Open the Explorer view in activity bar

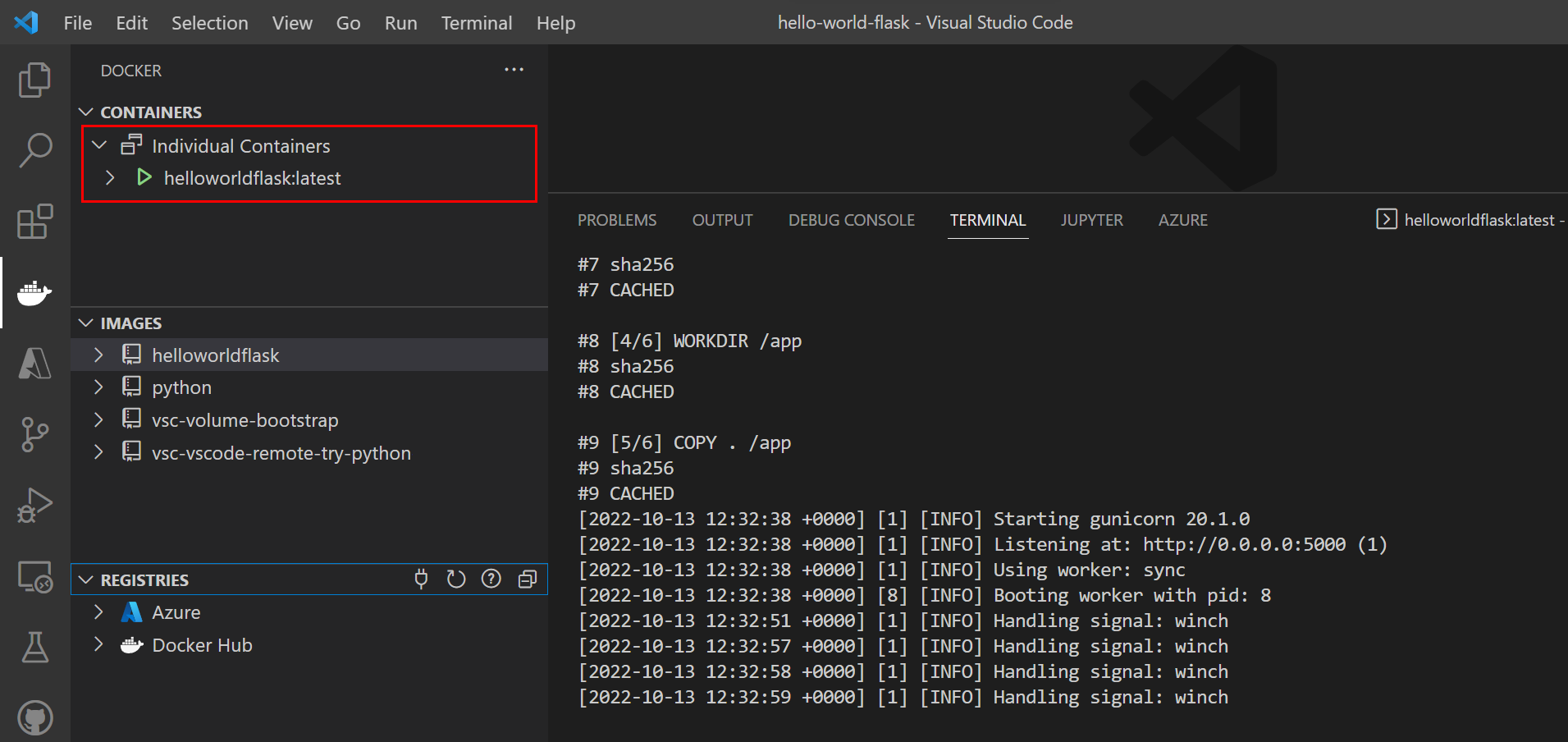pos(34,80)
